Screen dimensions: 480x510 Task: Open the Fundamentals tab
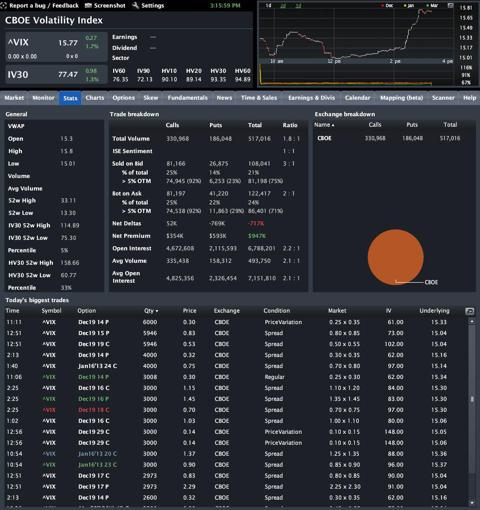(x=188, y=98)
